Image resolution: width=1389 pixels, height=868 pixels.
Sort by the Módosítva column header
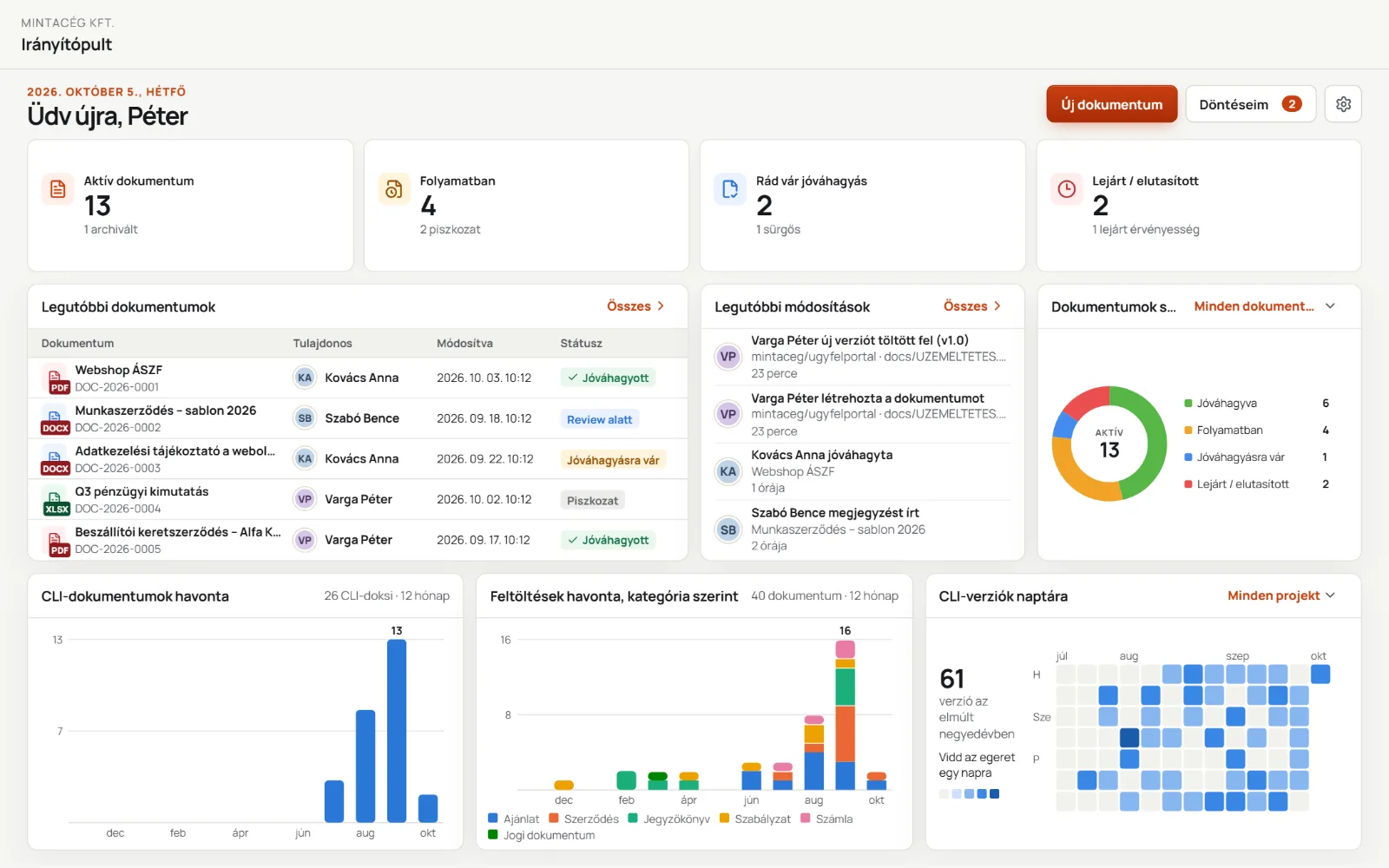click(464, 344)
